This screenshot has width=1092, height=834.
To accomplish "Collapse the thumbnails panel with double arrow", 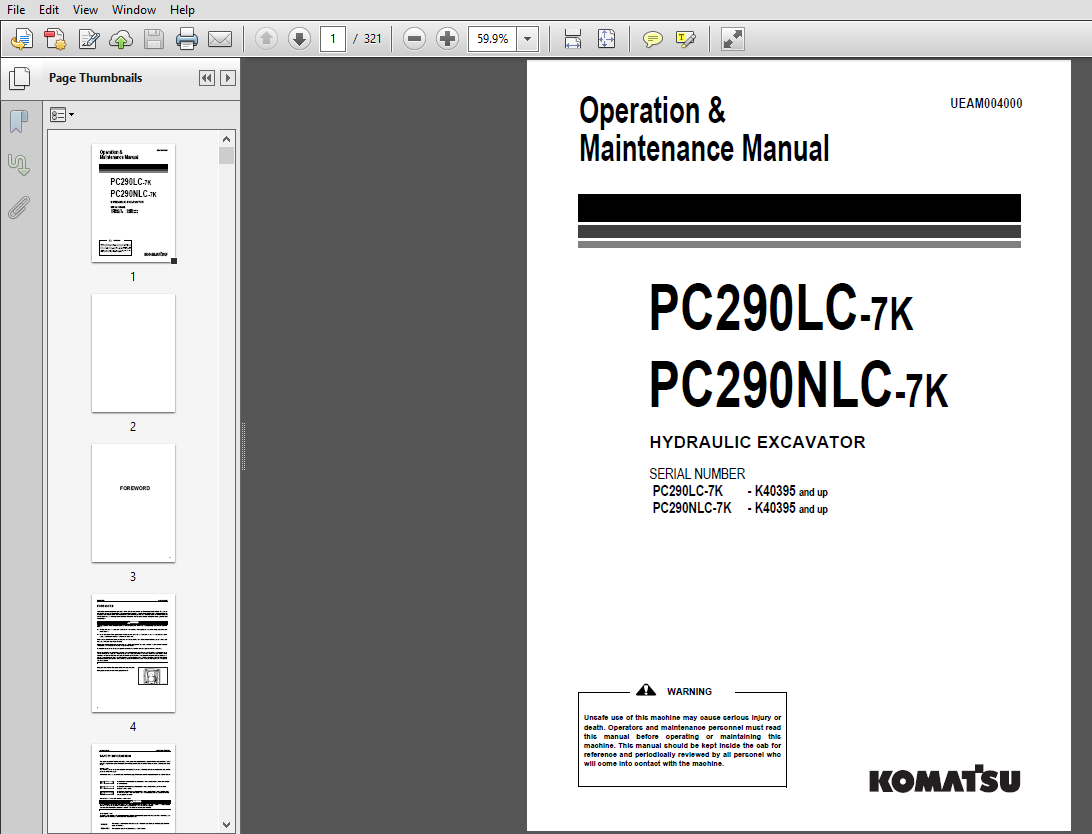I will click(x=207, y=78).
